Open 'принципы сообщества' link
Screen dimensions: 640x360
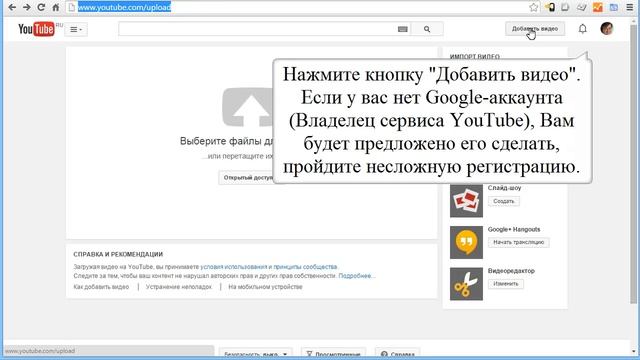pos(305,267)
